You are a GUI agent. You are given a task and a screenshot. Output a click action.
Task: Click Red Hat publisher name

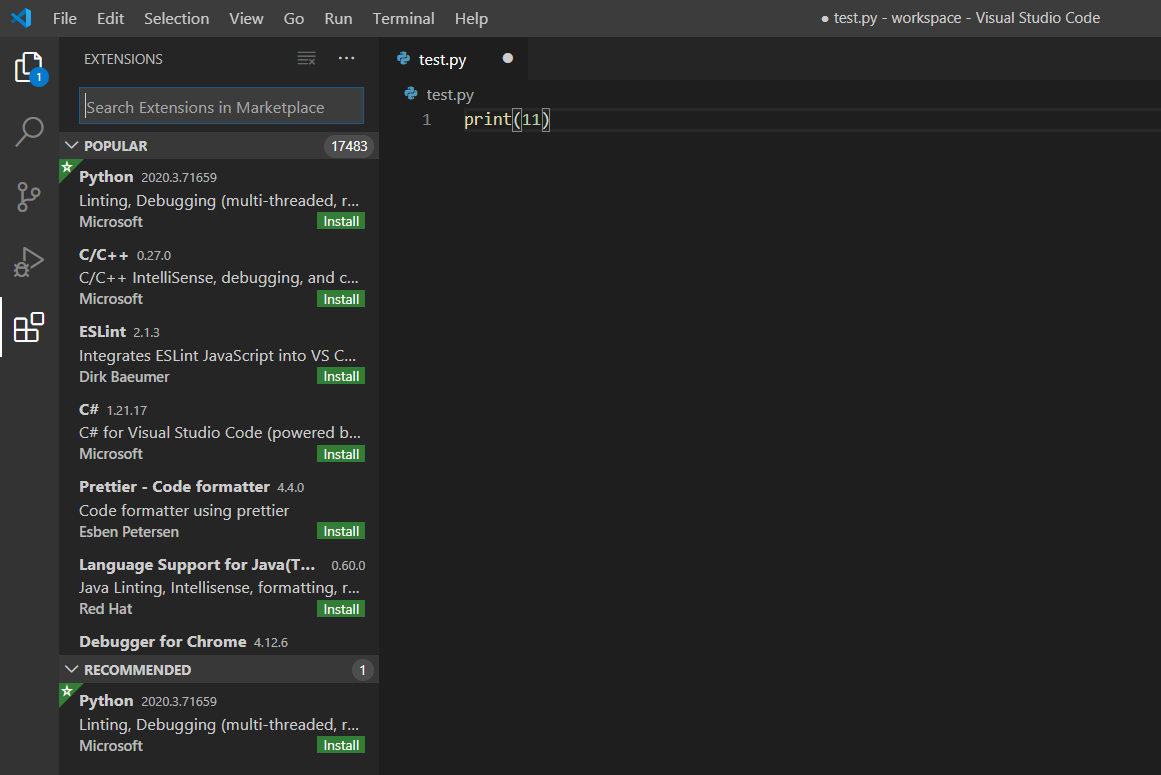tap(105, 608)
